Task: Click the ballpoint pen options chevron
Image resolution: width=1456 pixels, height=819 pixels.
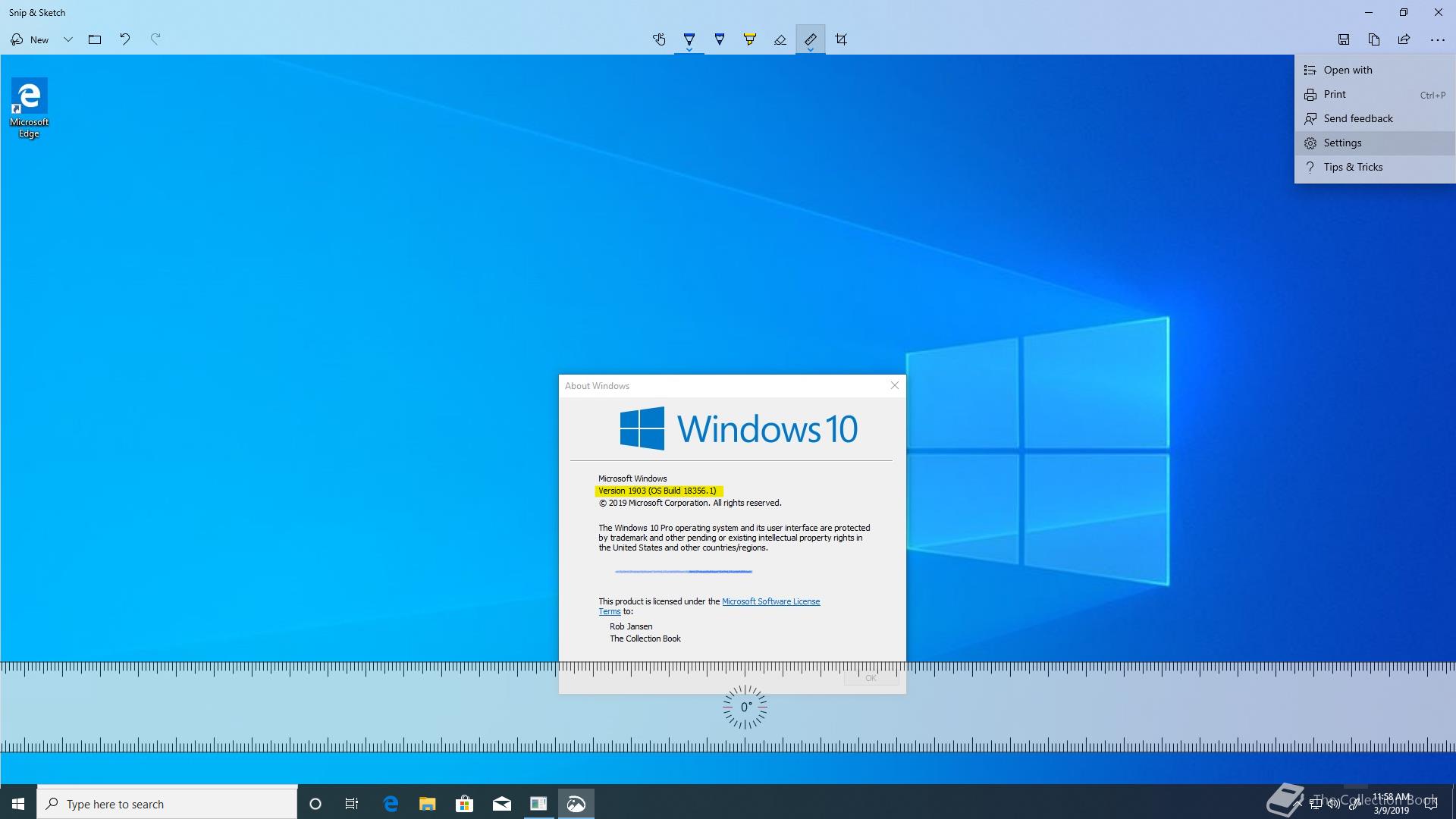Action: coord(689,50)
